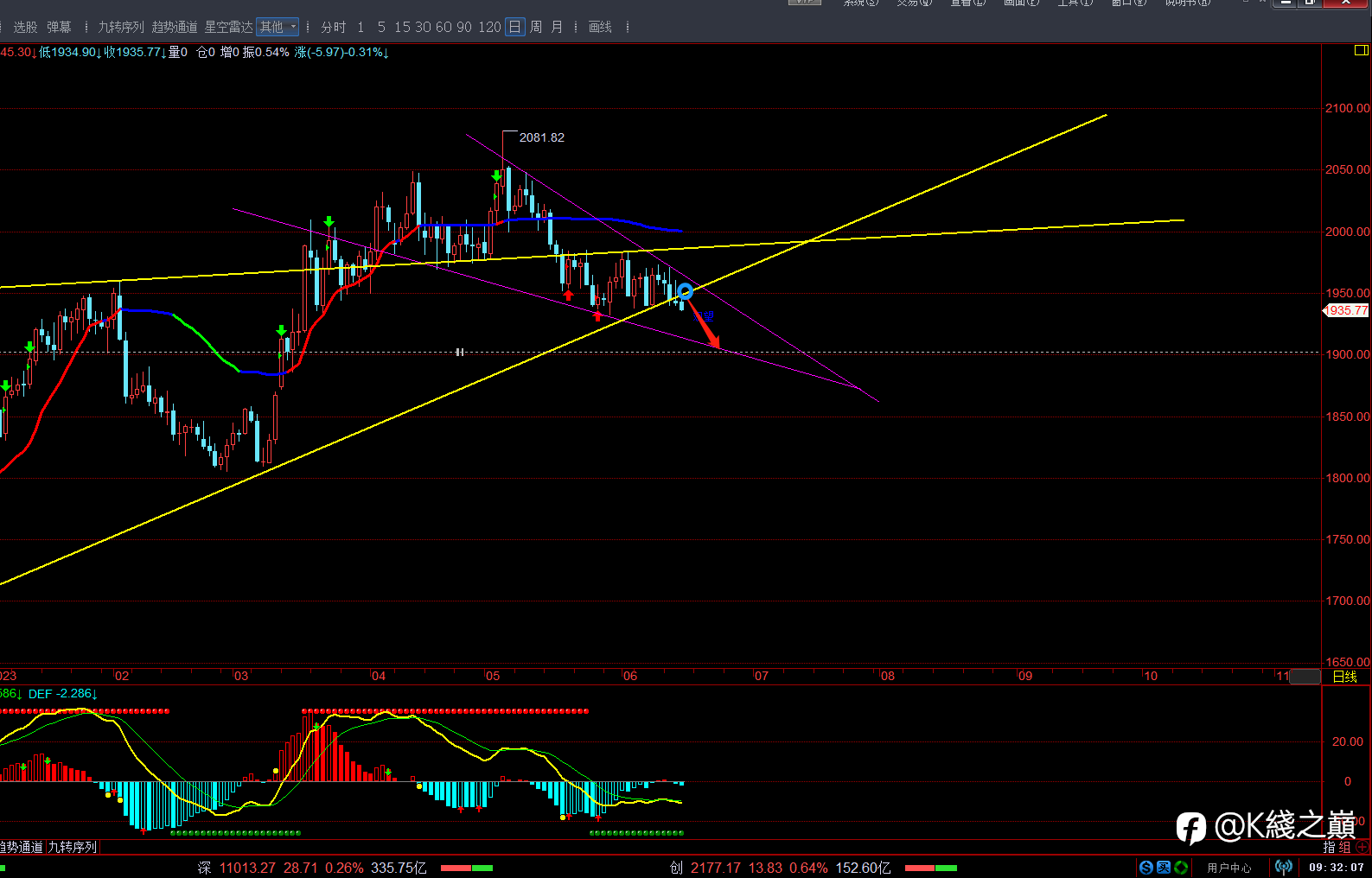The height and width of the screenshot is (878, 1372).
Task: Click the red-green ratio bar after 152.60亿
Action: (931, 868)
